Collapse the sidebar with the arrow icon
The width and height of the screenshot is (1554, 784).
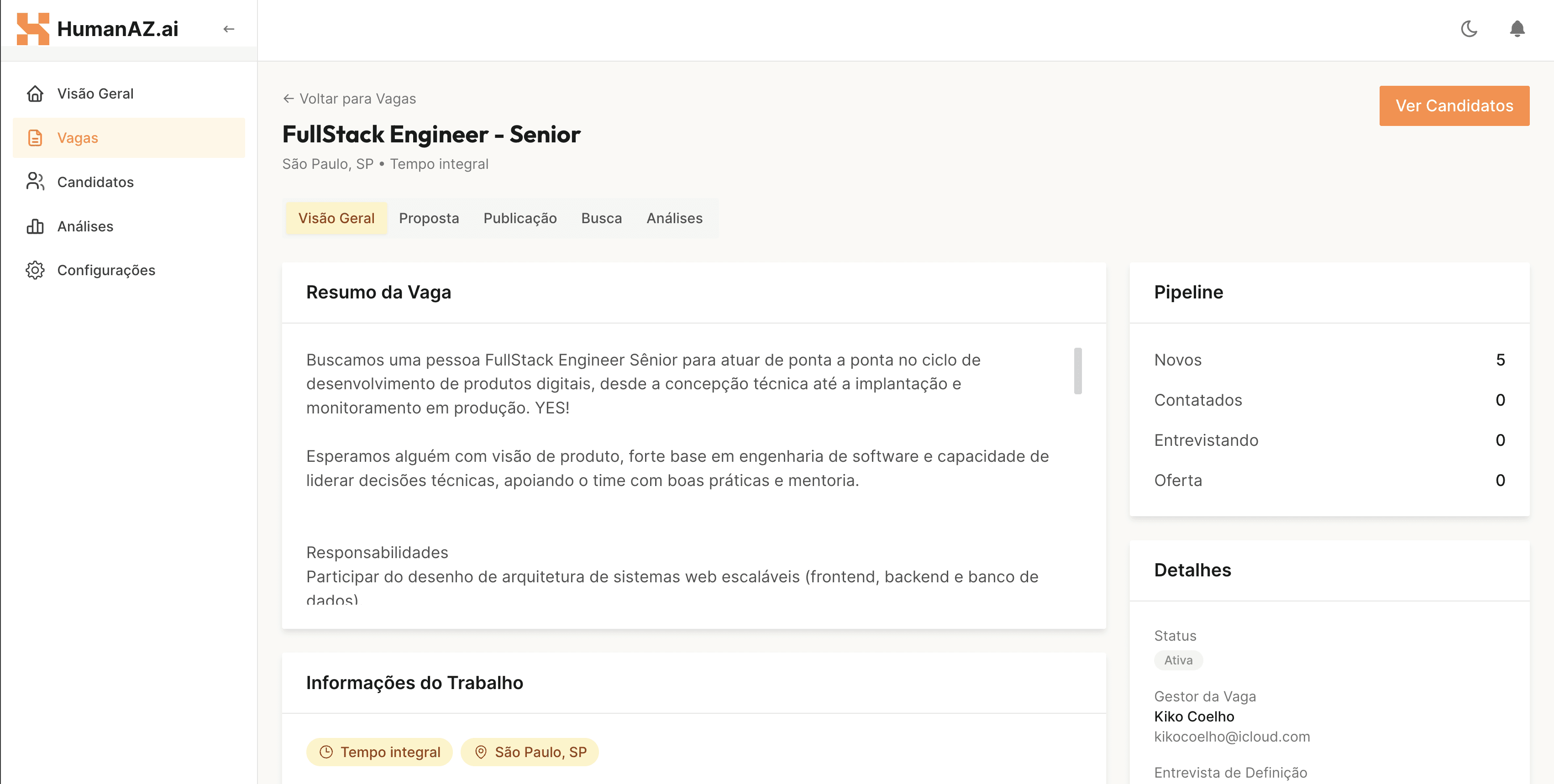point(229,28)
